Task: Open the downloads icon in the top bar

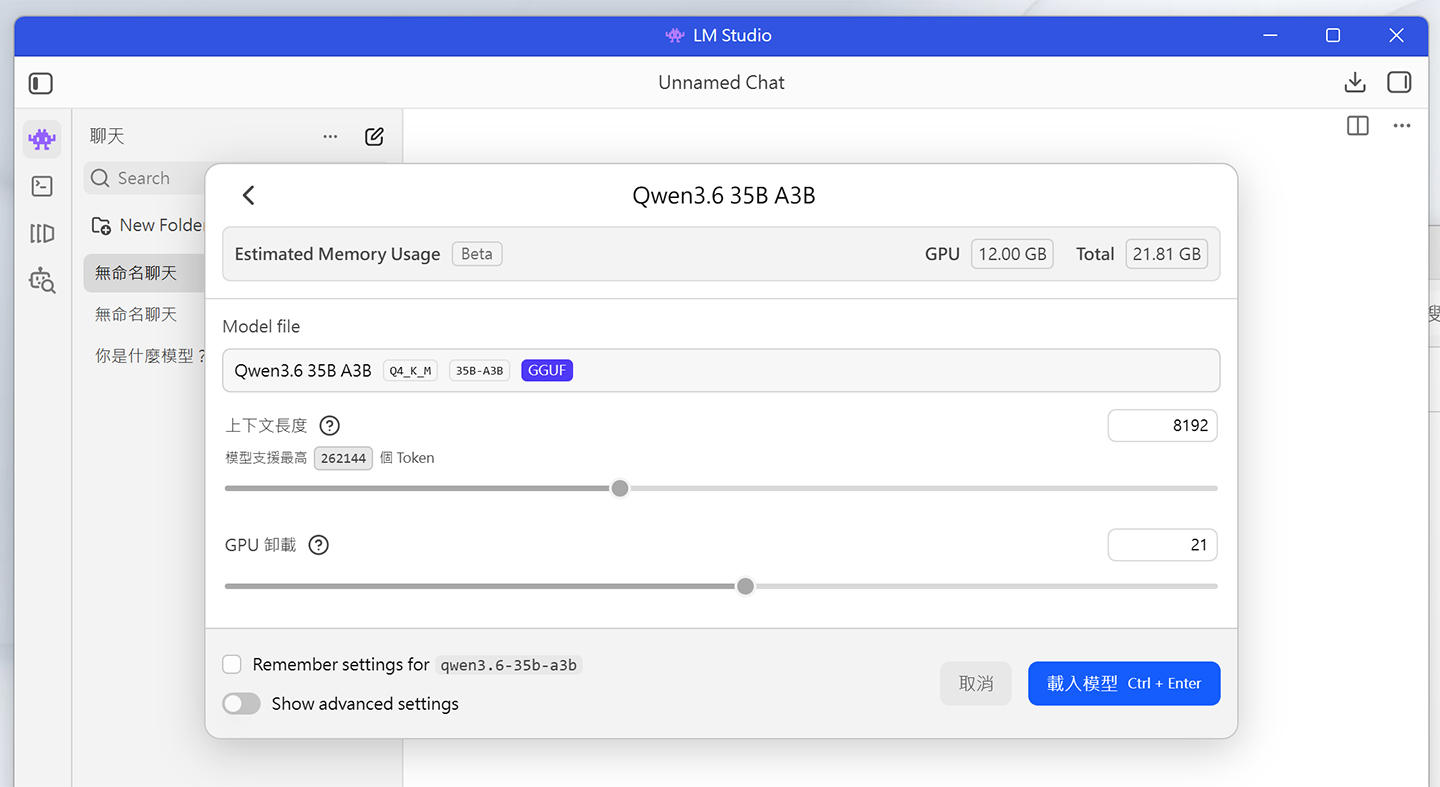Action: click(x=1355, y=83)
